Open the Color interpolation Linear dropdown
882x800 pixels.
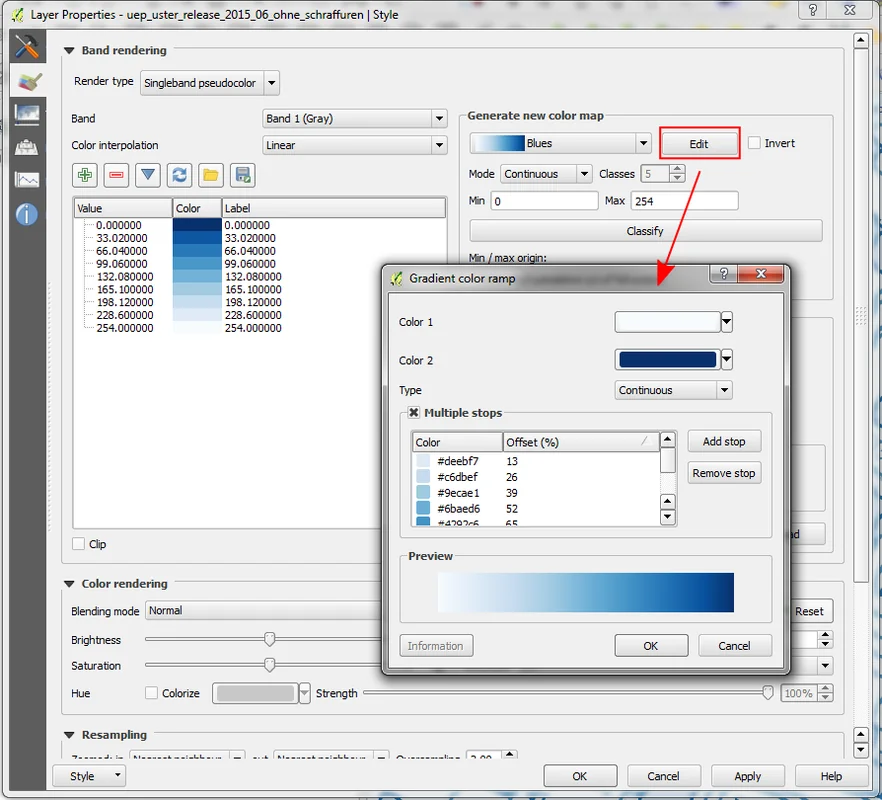(354, 145)
